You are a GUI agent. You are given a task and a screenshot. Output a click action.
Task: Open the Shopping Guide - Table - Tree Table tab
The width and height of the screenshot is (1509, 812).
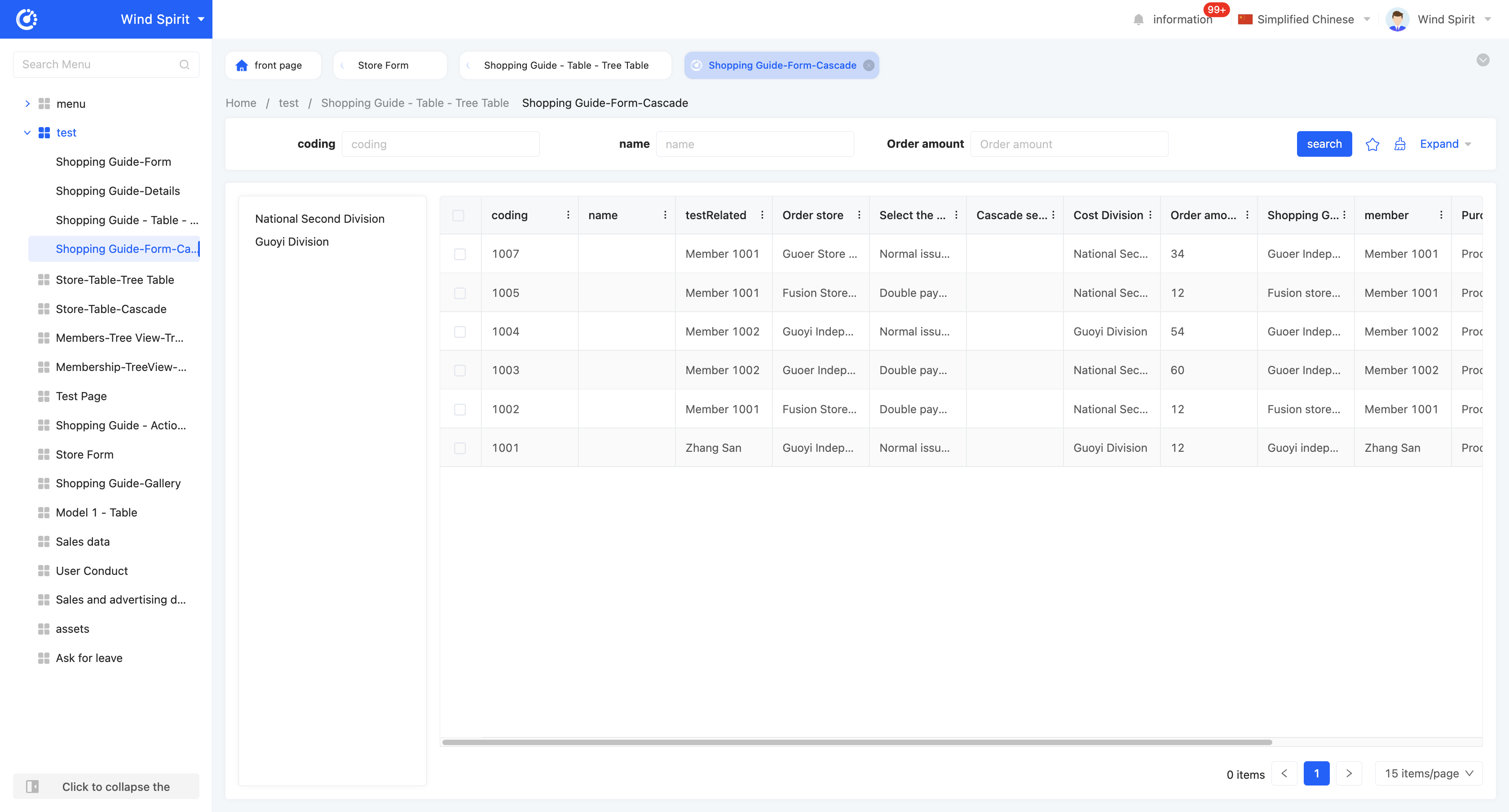tap(565, 65)
